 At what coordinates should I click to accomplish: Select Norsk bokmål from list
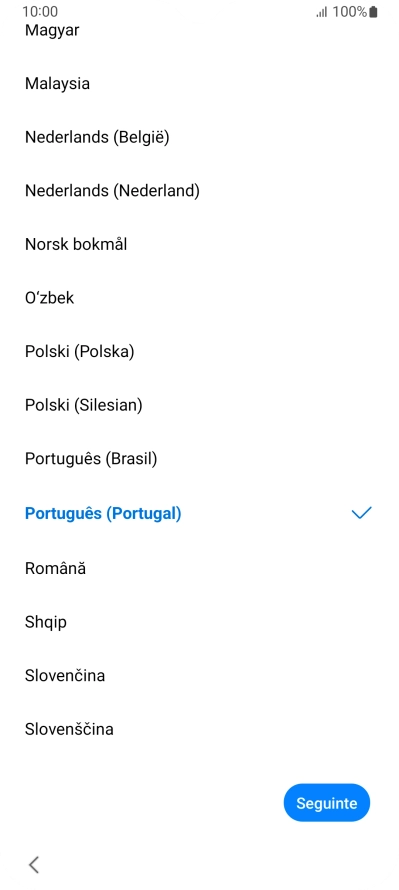click(199, 245)
